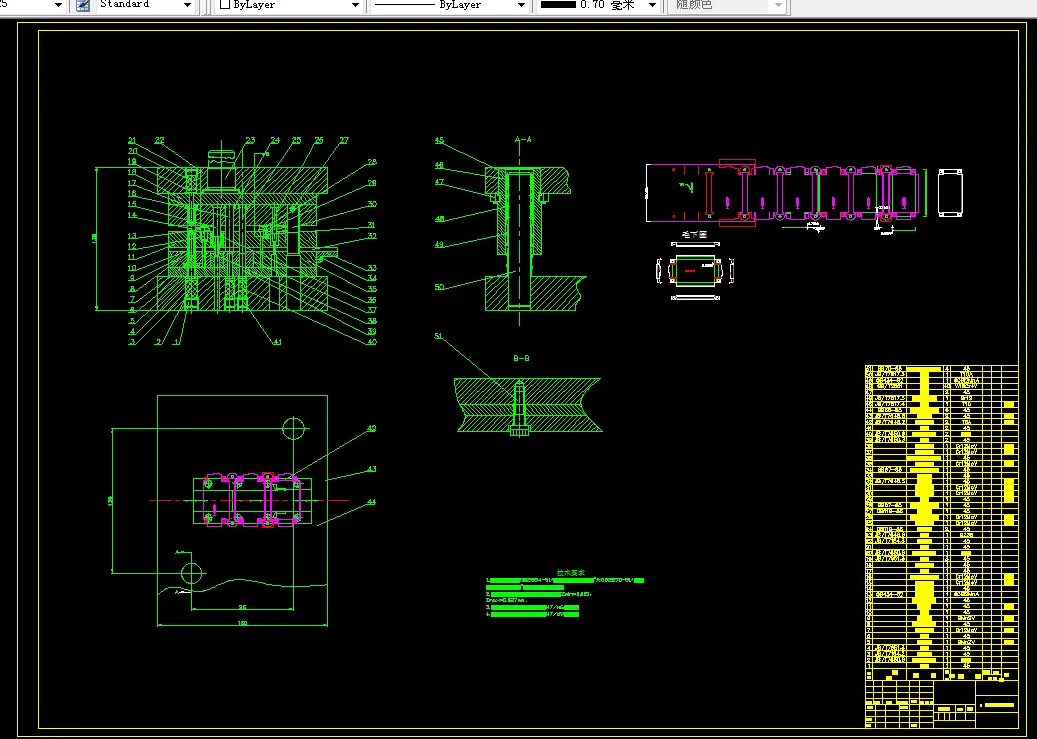Image resolution: width=1037 pixels, height=739 pixels.
Task: Click the upper guide post circle in plan view
Action: pyautogui.click(x=294, y=428)
